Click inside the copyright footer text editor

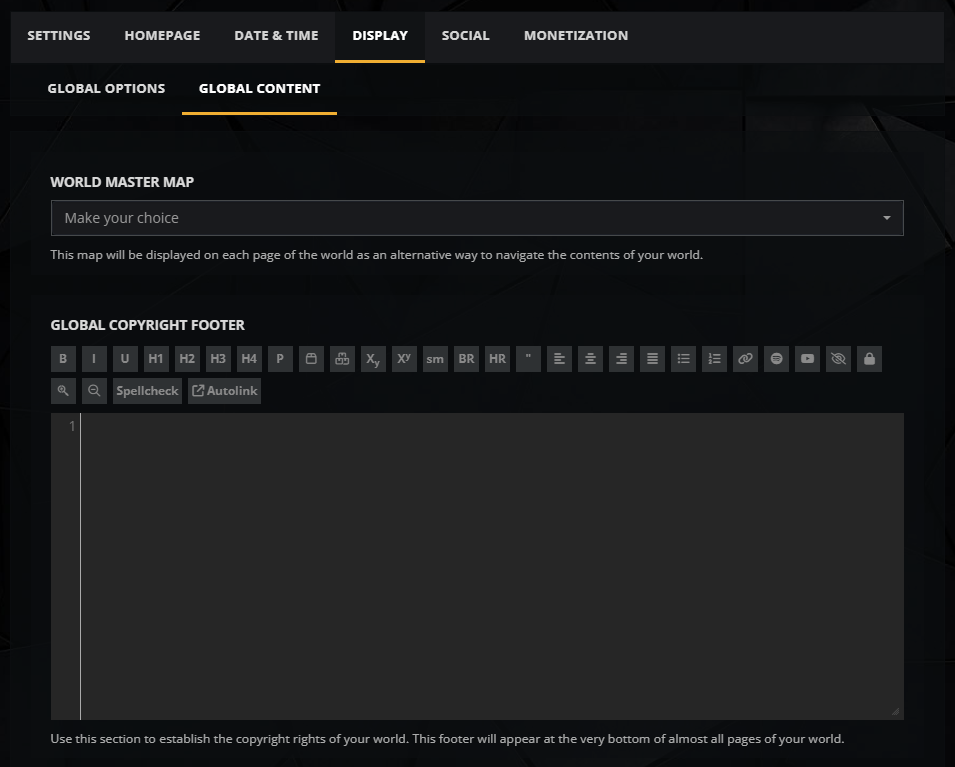(492, 567)
